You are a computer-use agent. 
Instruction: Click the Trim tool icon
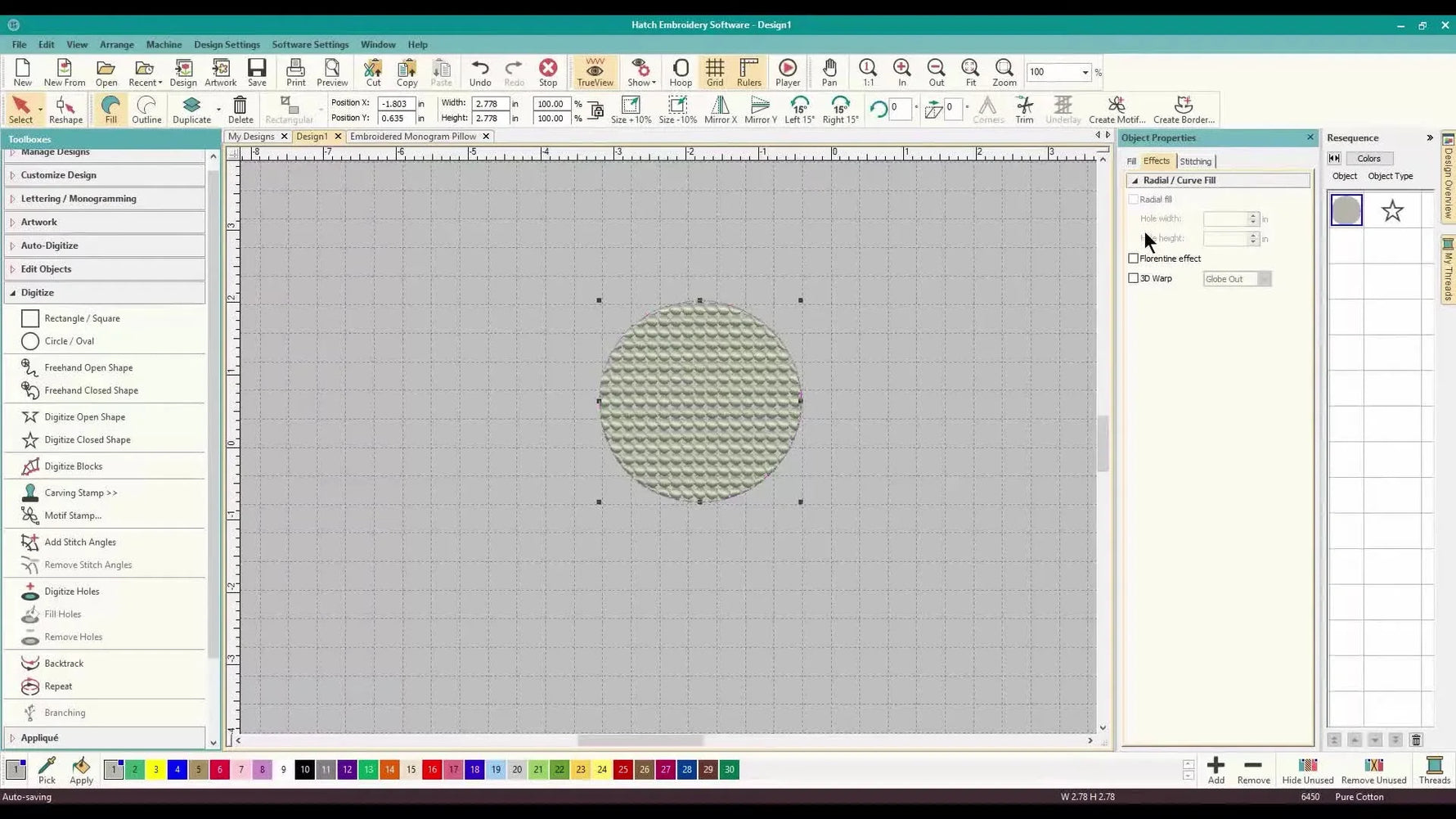click(x=1024, y=110)
